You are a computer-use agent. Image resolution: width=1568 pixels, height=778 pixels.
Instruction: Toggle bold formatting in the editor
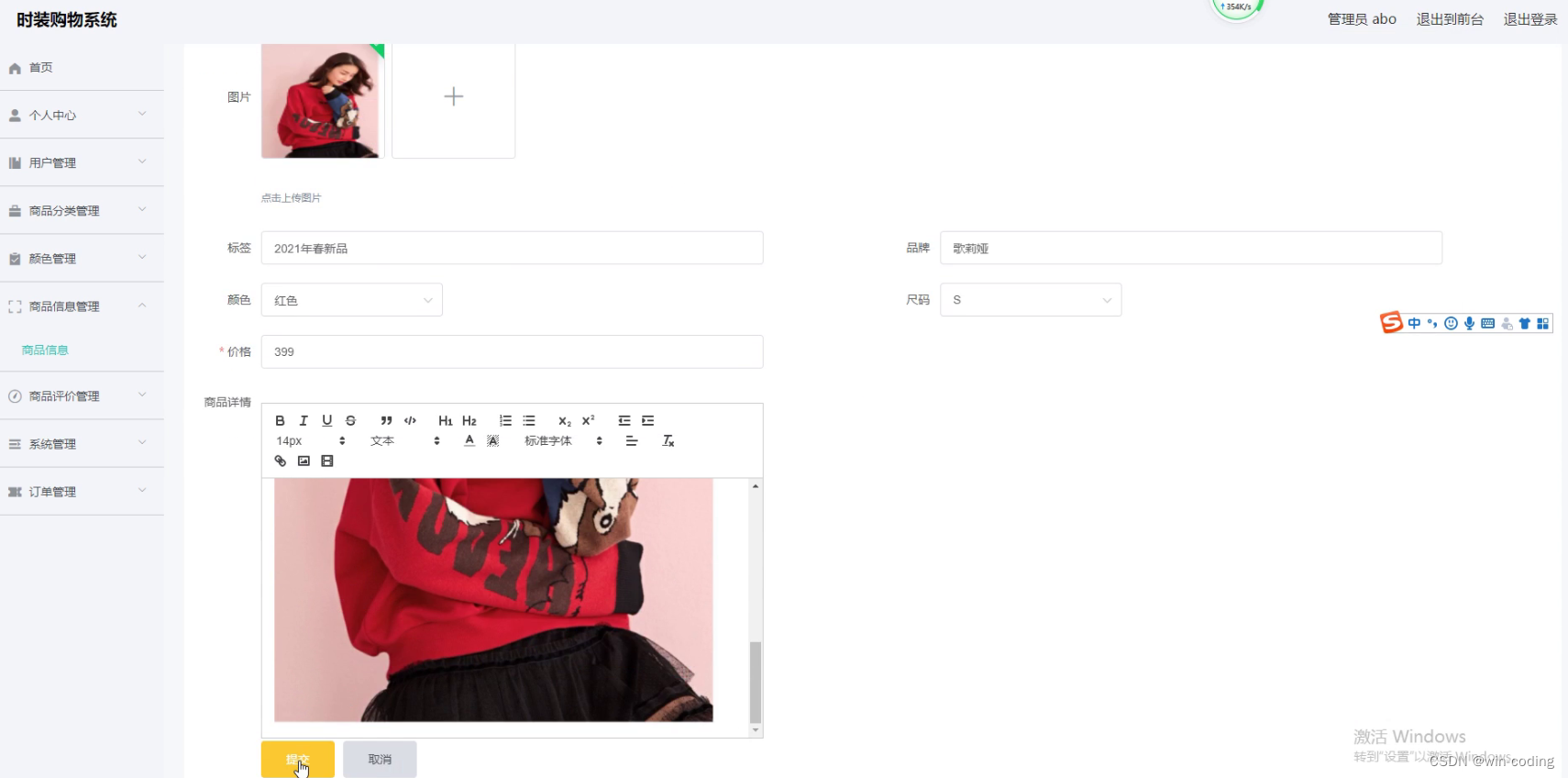tap(280, 420)
